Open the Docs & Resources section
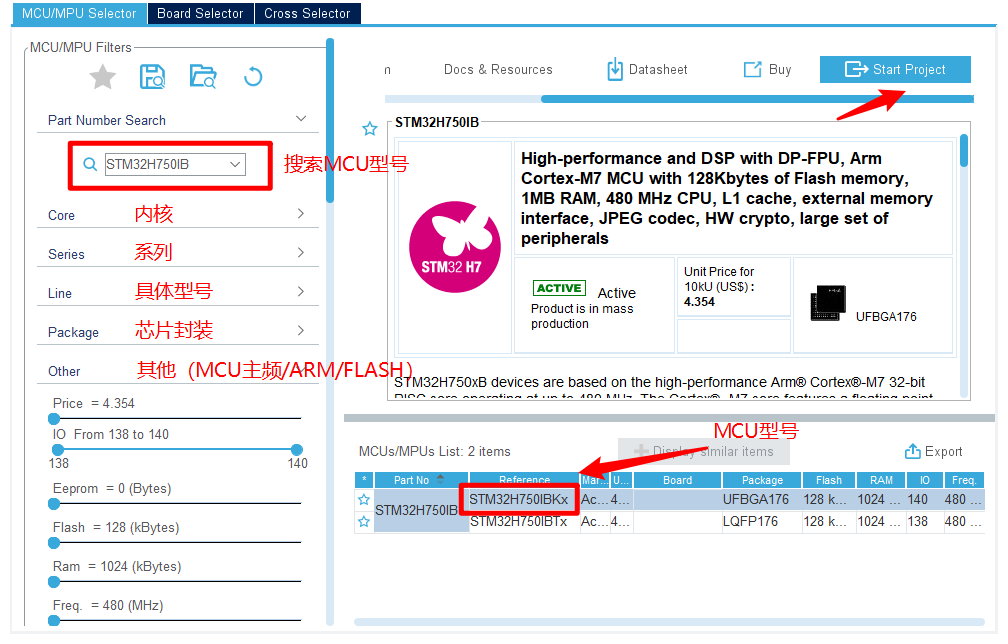This screenshot has width=1008, height=644. coord(498,69)
